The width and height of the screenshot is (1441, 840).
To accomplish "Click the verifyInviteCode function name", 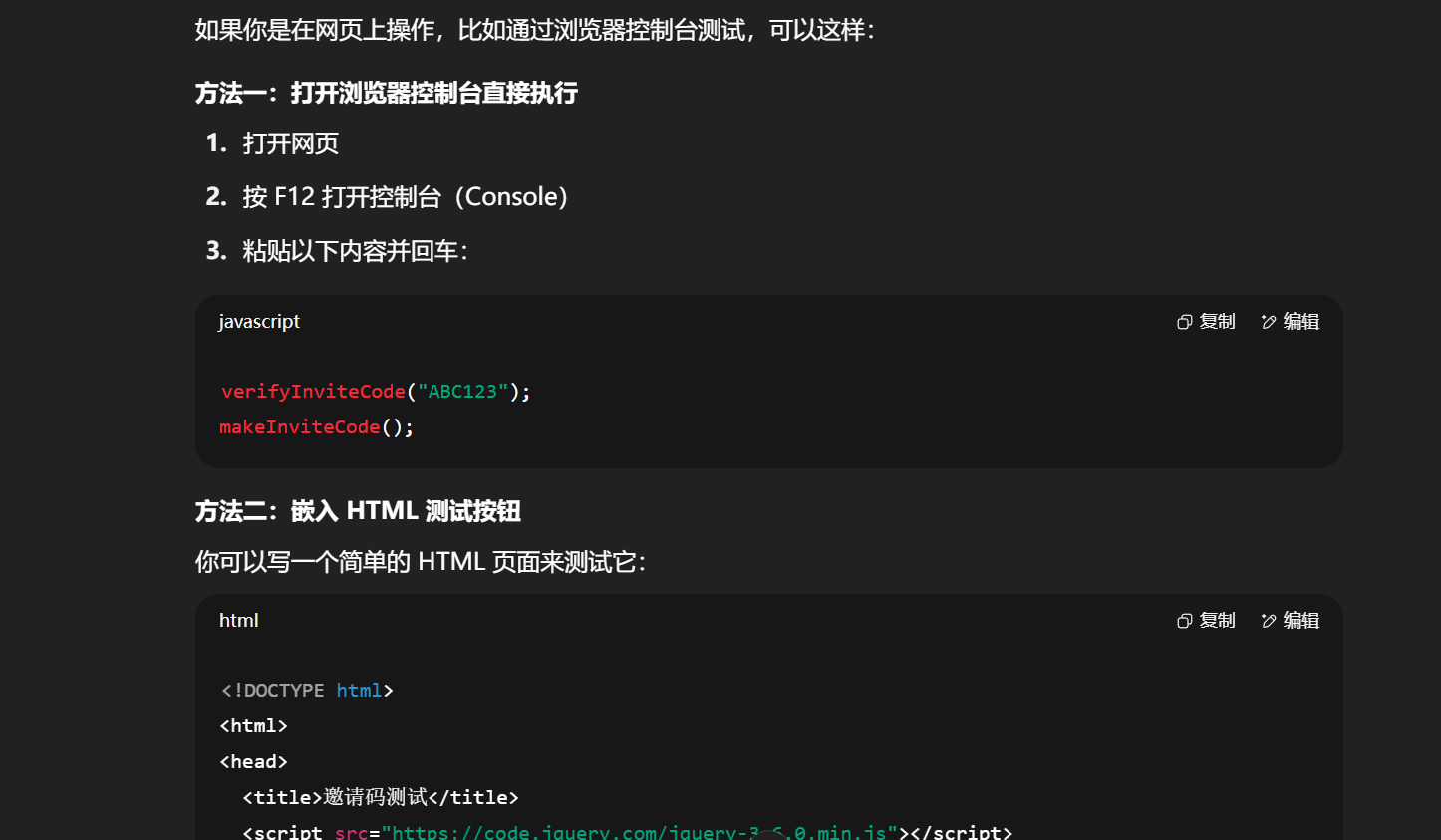I will point(313,391).
